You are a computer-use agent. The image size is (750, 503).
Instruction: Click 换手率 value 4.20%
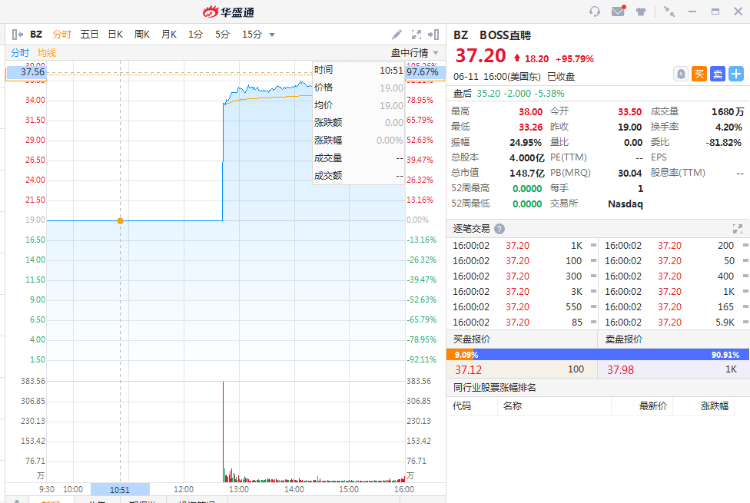(x=728, y=127)
